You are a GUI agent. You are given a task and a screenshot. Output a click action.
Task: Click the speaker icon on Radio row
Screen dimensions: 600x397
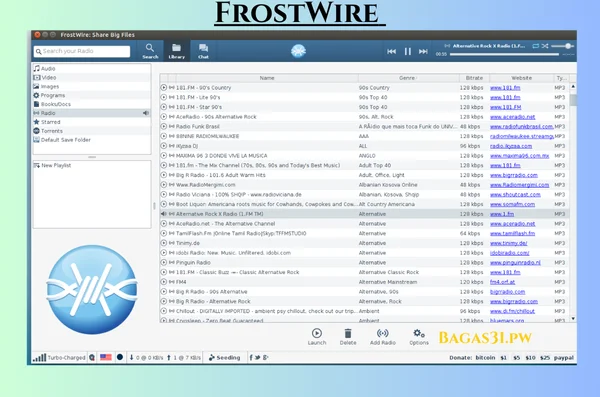[x=146, y=113]
